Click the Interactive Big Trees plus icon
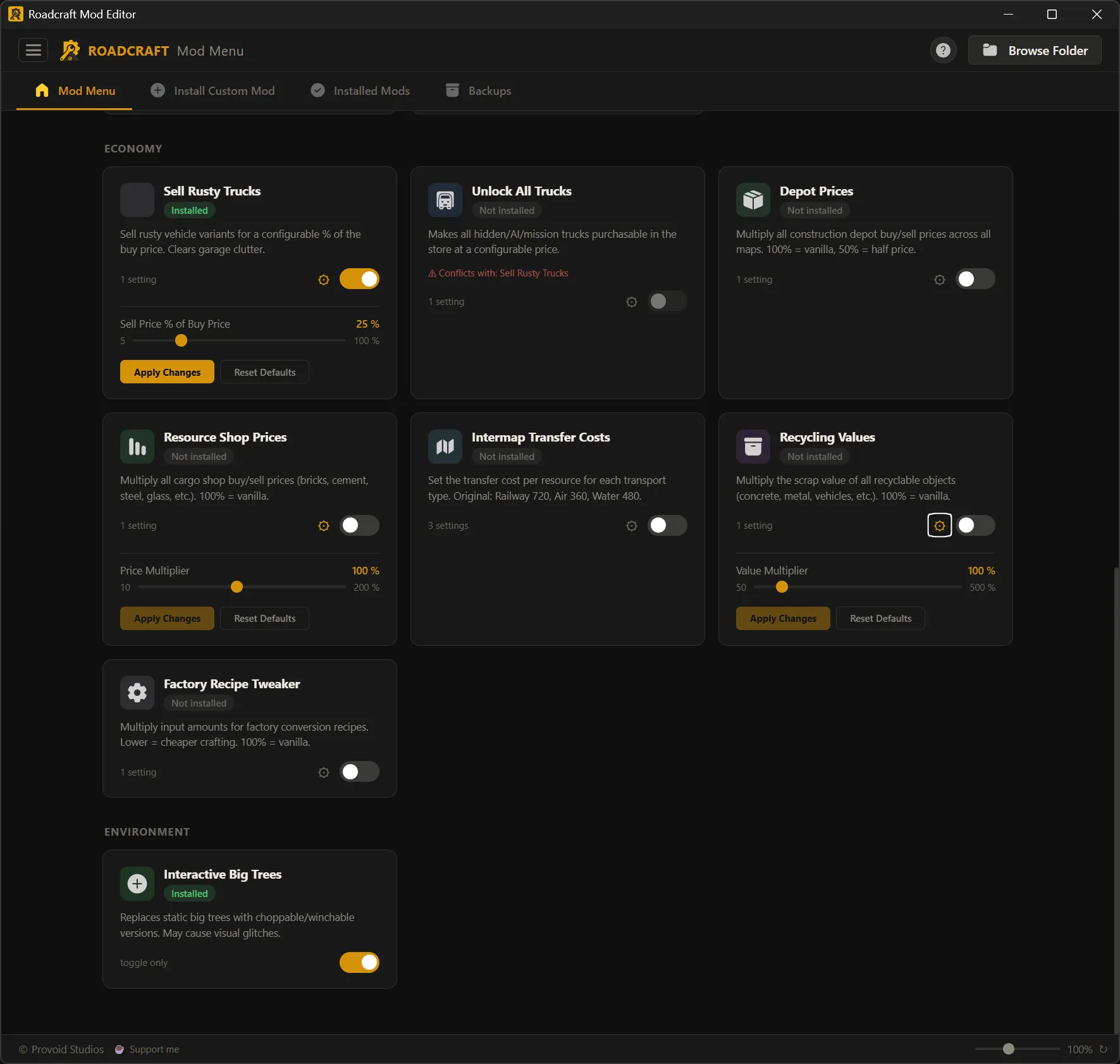 coord(137,884)
